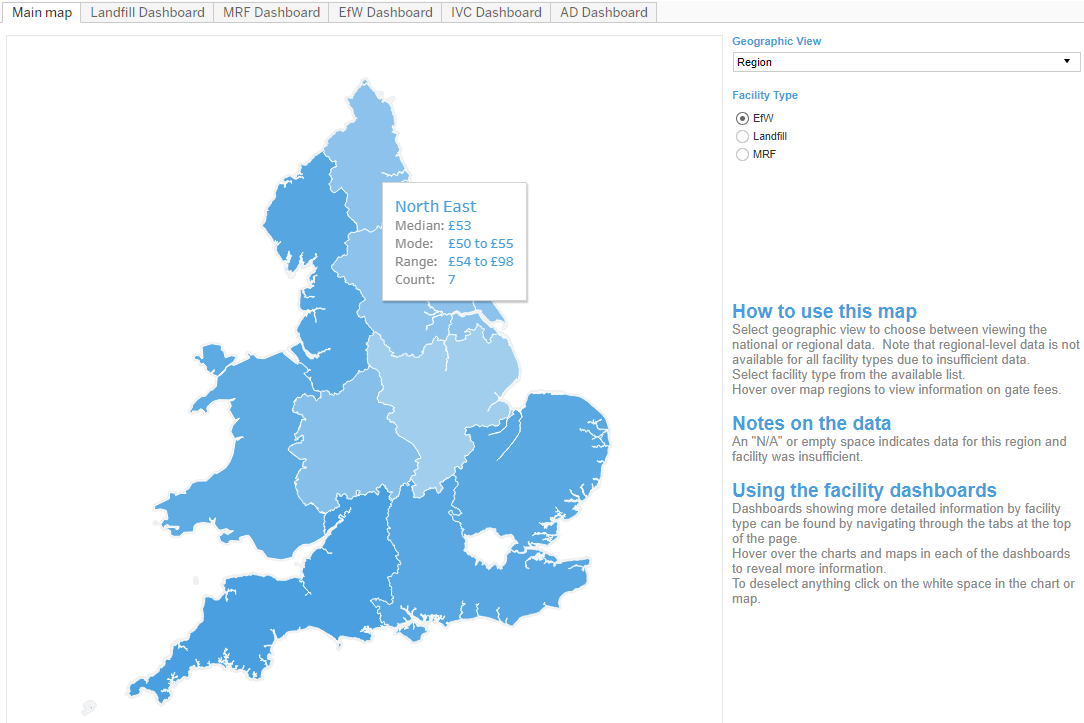This screenshot has width=1084, height=723.
Task: Switch to the AD Dashboard tab
Action: tap(603, 13)
